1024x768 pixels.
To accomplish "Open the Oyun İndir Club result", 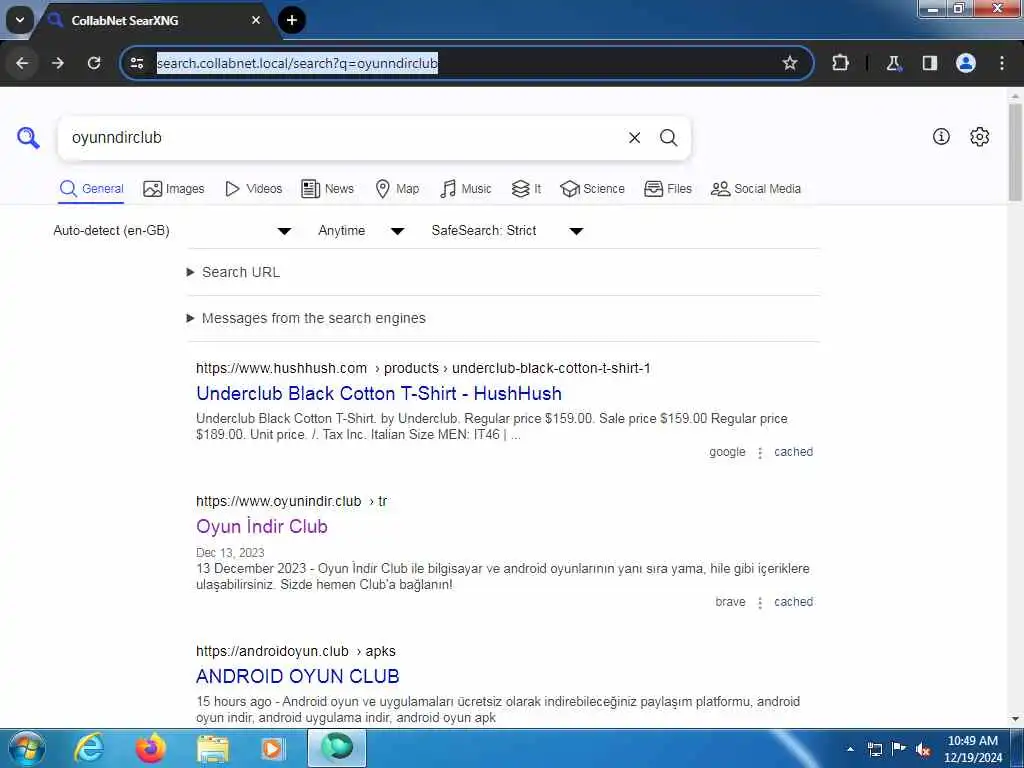I will pyautogui.click(x=262, y=526).
